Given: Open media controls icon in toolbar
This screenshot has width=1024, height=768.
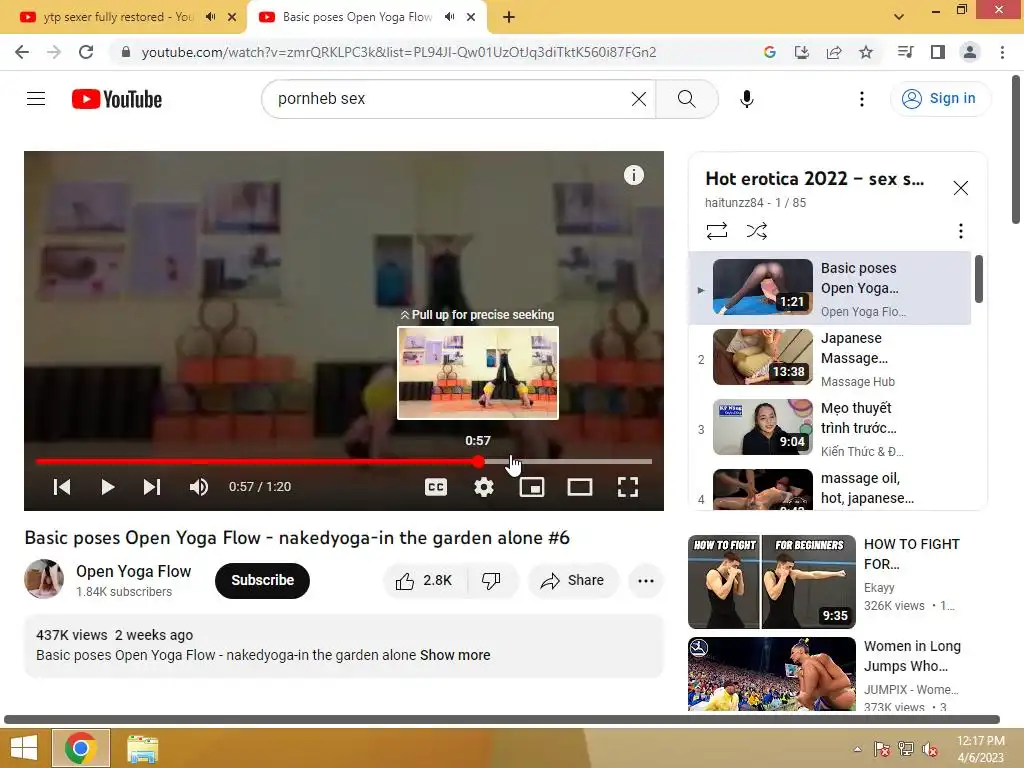Looking at the screenshot, I should [905, 52].
